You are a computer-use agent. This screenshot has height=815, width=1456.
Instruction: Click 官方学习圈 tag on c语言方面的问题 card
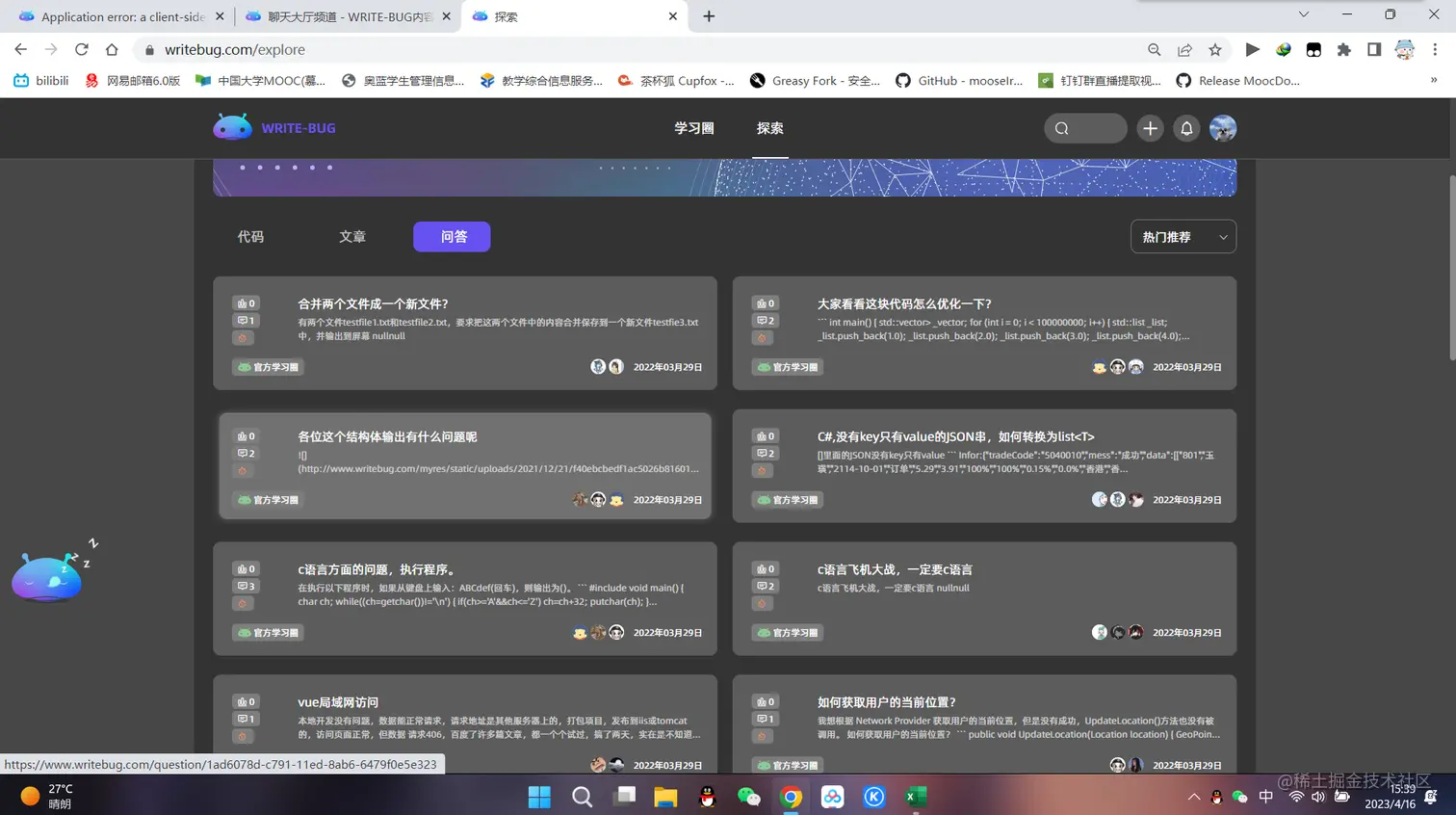(268, 633)
